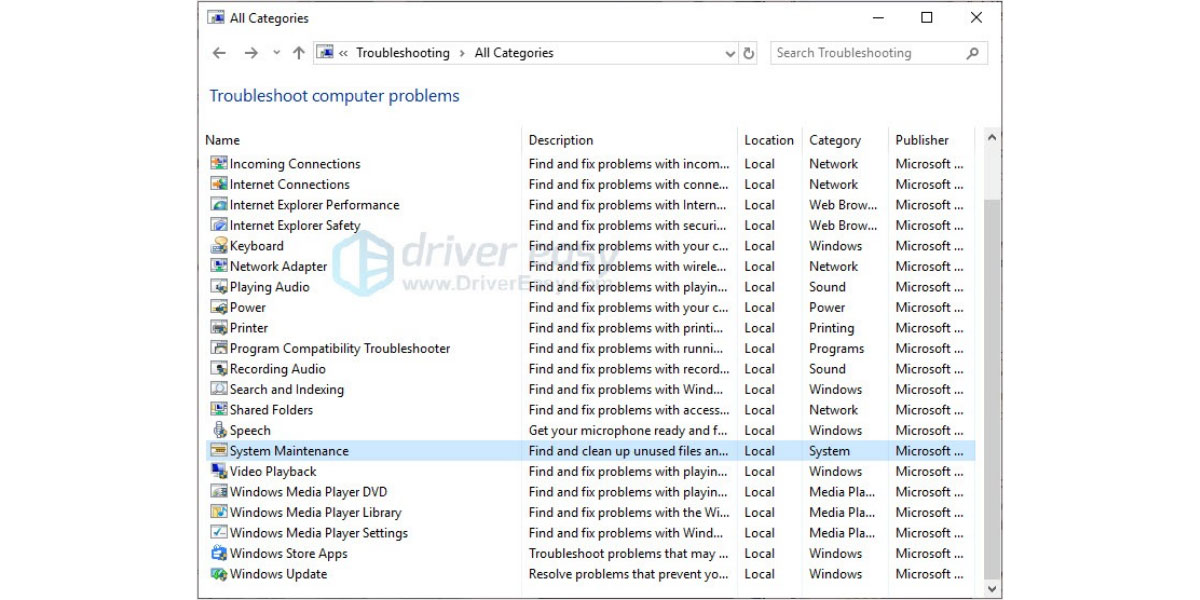Click the Internet Explorer Safety icon
This screenshot has height=600, width=1200.
point(219,225)
